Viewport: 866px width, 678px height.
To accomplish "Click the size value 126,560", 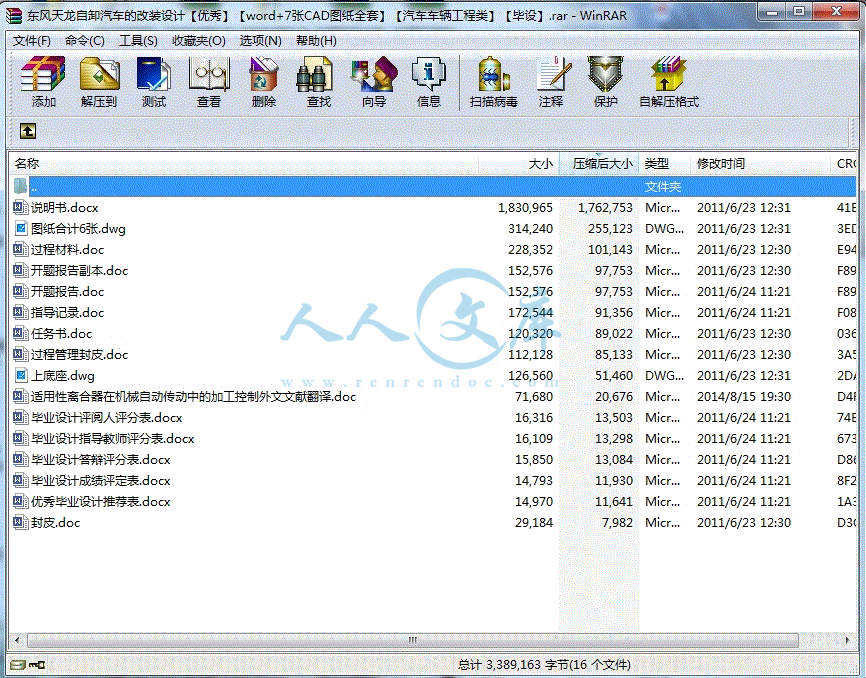I will pos(530,375).
